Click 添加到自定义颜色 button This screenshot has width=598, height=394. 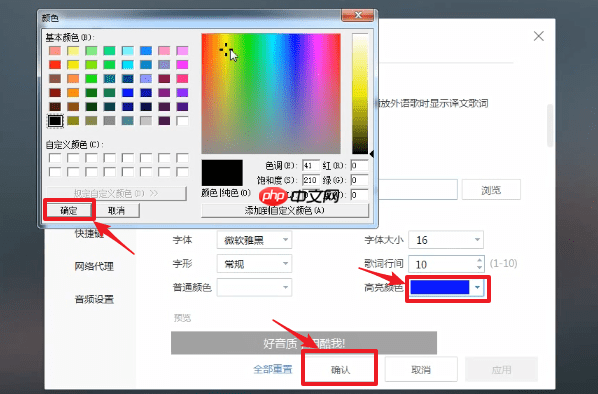(x=285, y=211)
